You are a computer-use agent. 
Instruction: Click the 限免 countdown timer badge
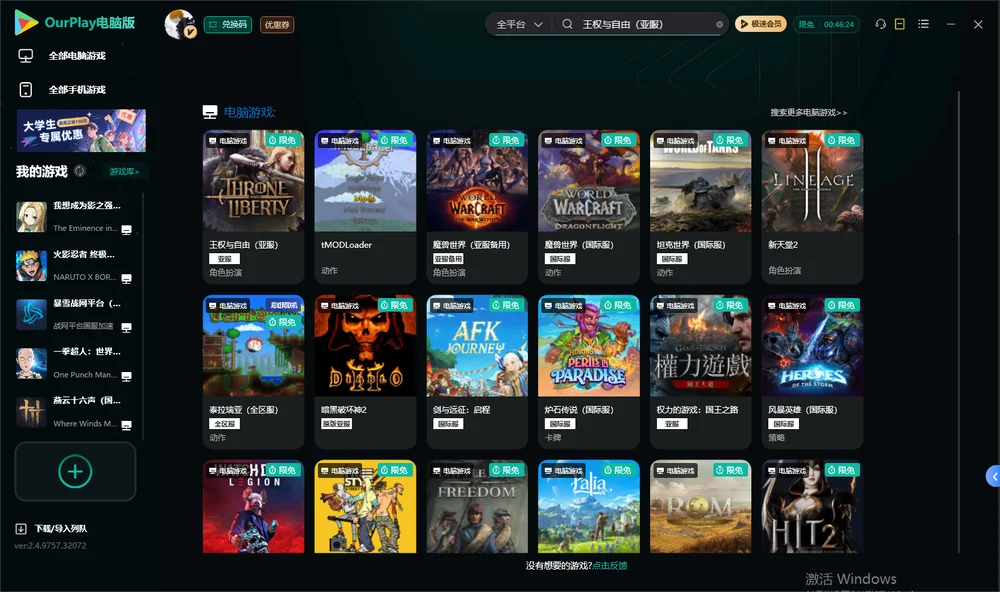tap(827, 24)
